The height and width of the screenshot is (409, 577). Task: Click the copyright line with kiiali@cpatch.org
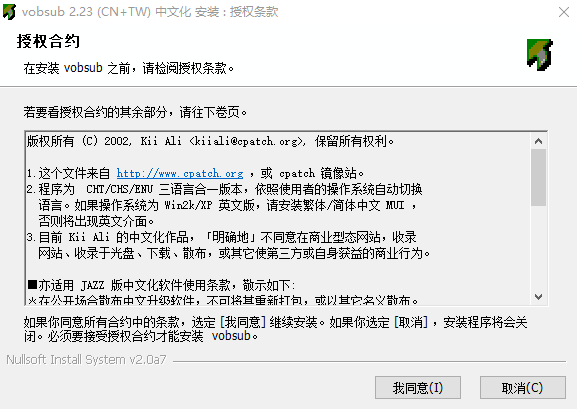point(210,141)
